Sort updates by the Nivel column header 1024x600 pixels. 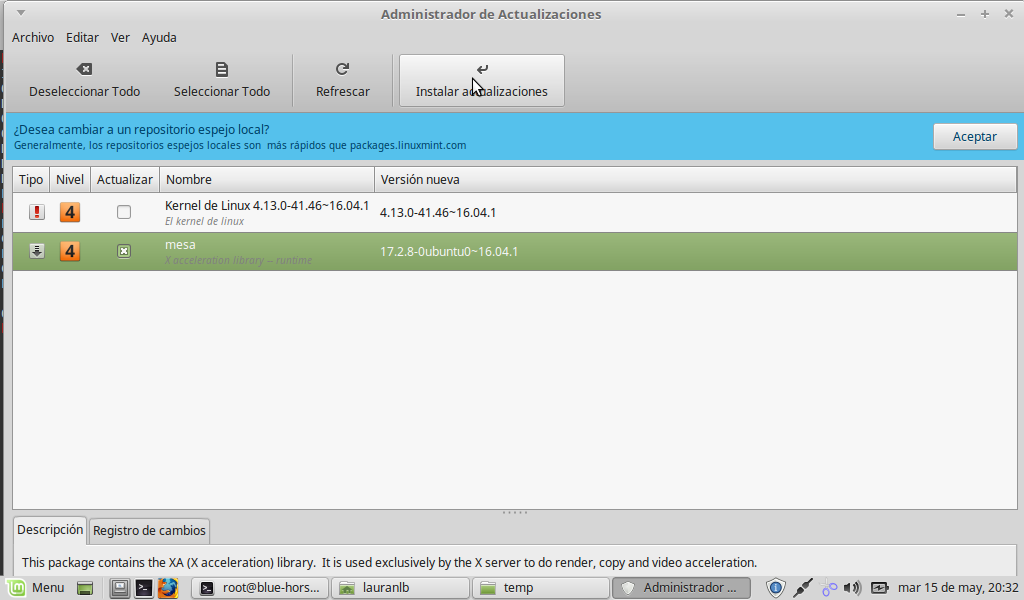(69, 179)
